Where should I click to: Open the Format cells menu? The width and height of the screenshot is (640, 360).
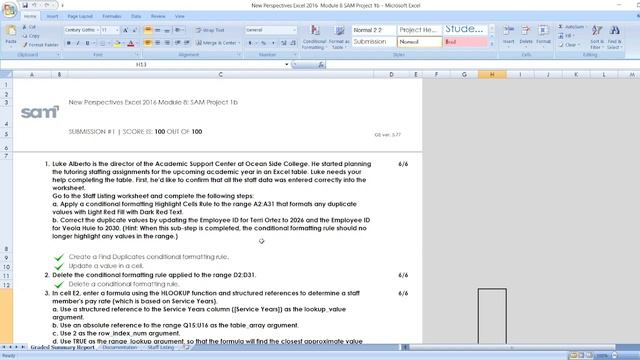point(543,36)
